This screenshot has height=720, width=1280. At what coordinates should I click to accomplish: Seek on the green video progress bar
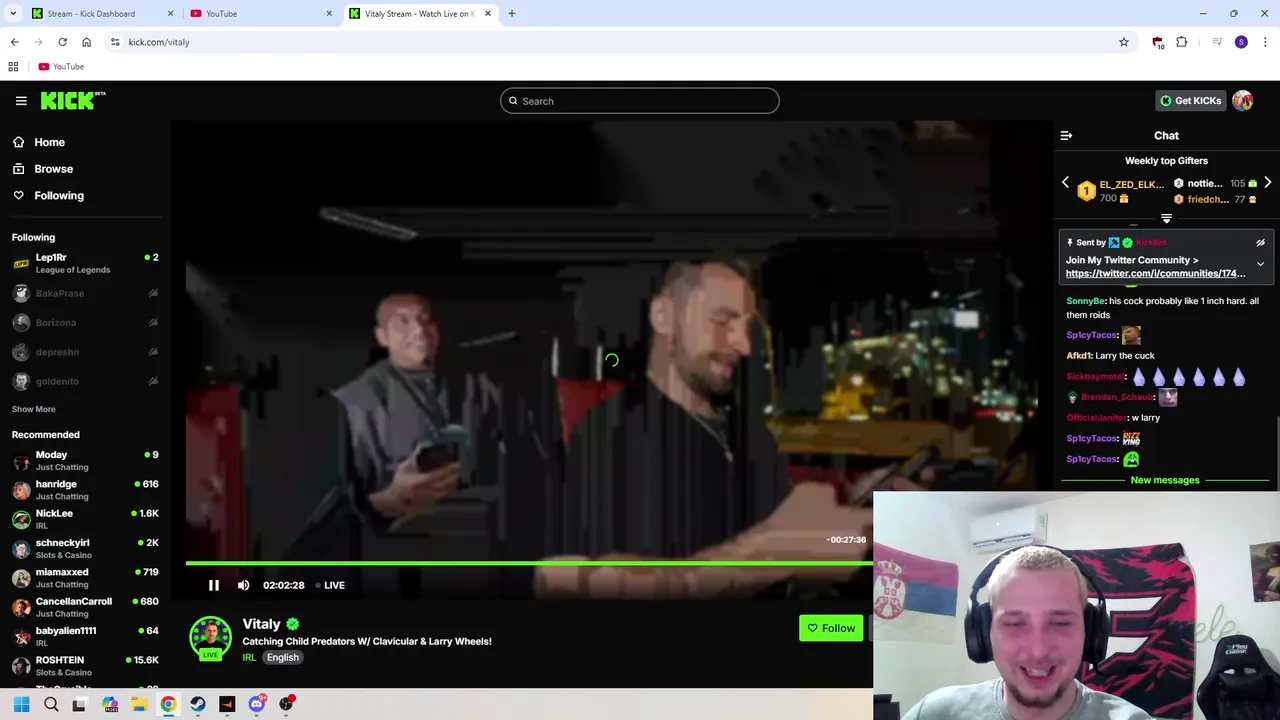click(x=528, y=563)
